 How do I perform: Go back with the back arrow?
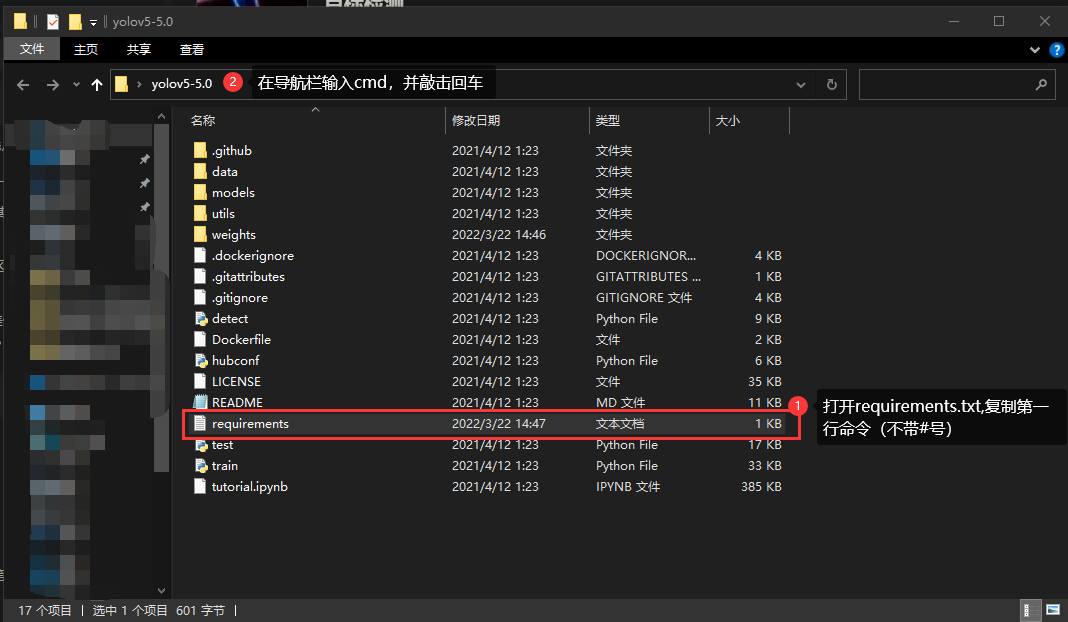(22, 84)
